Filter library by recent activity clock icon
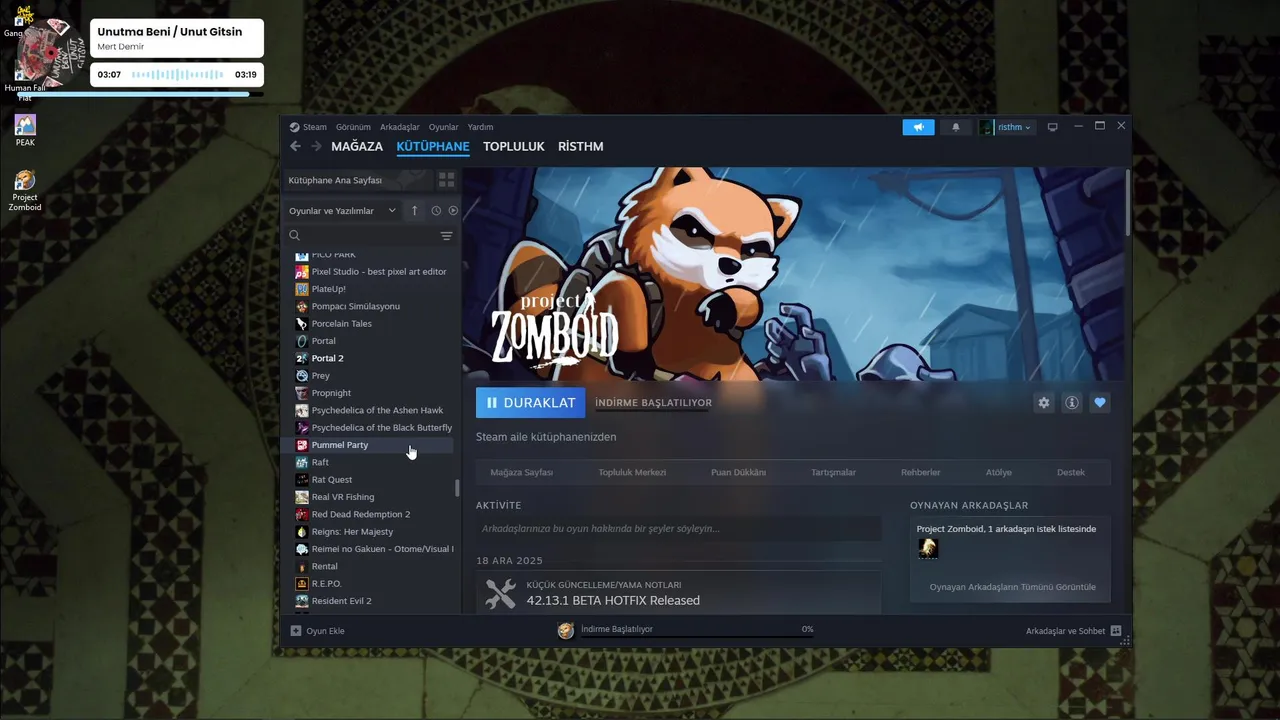Screen dimensions: 1280x720 [x=436, y=211]
